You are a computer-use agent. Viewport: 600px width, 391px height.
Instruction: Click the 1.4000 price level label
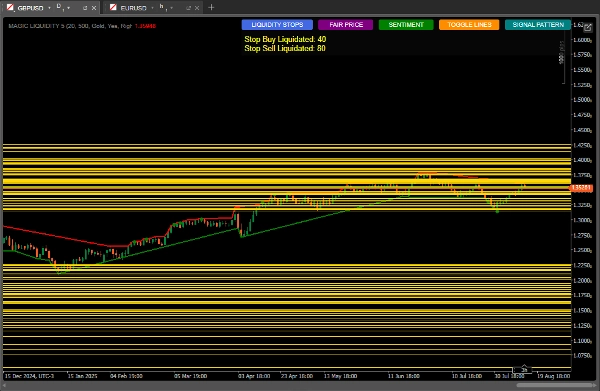click(x=582, y=160)
